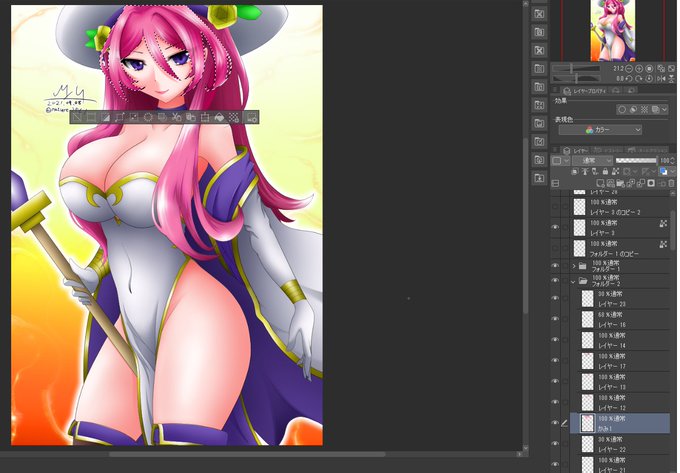
Task: Click New layer folder icon
Action: pos(620,183)
